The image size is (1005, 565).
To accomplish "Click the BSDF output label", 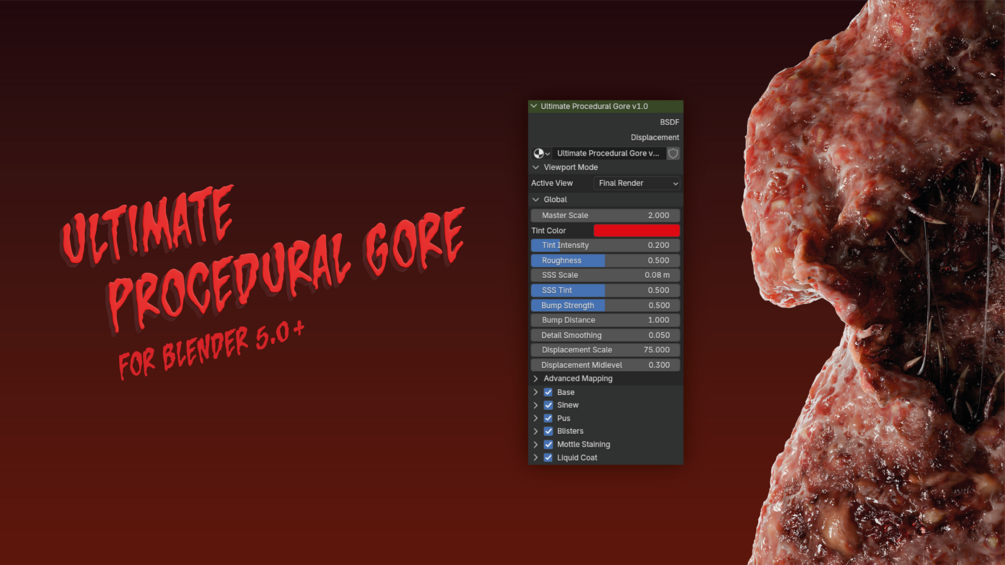I will [x=669, y=122].
